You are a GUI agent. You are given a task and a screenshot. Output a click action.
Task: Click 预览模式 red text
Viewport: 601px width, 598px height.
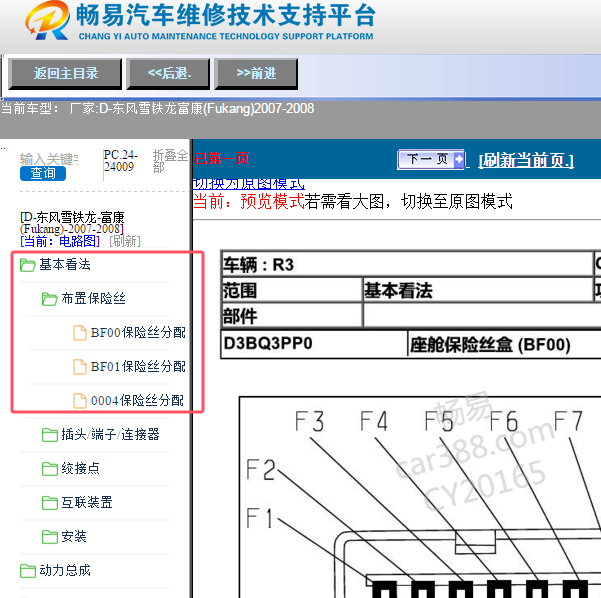[272, 201]
